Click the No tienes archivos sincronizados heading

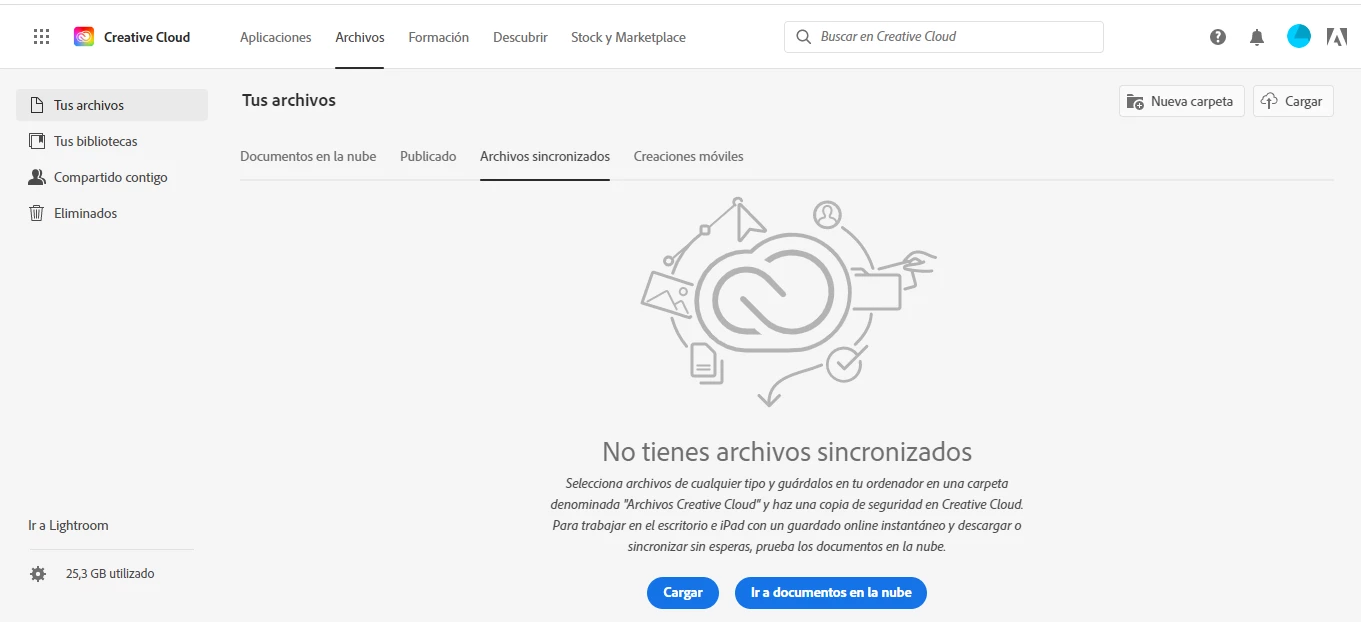pyautogui.click(x=787, y=451)
